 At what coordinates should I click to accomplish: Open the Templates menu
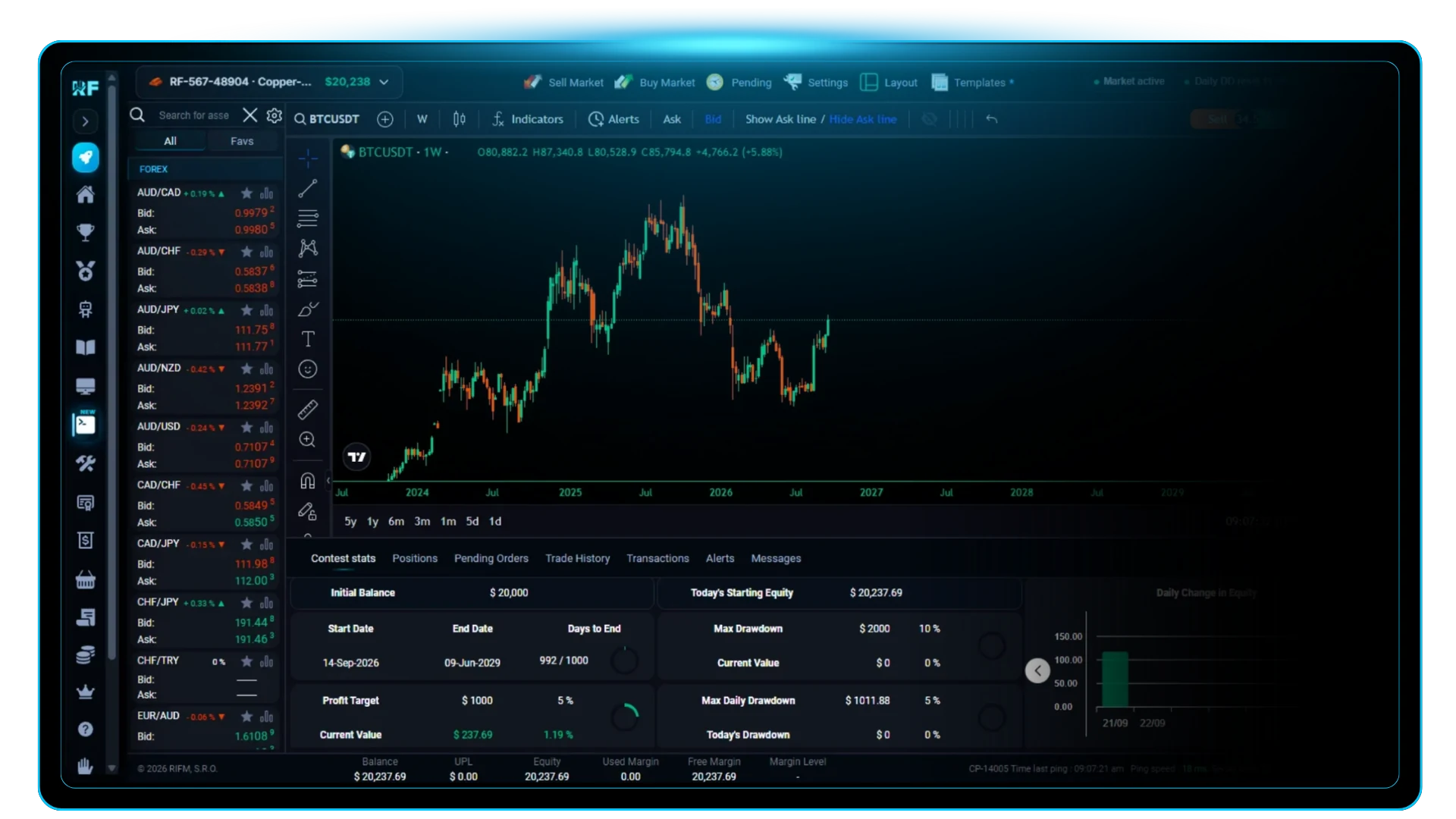click(x=972, y=82)
